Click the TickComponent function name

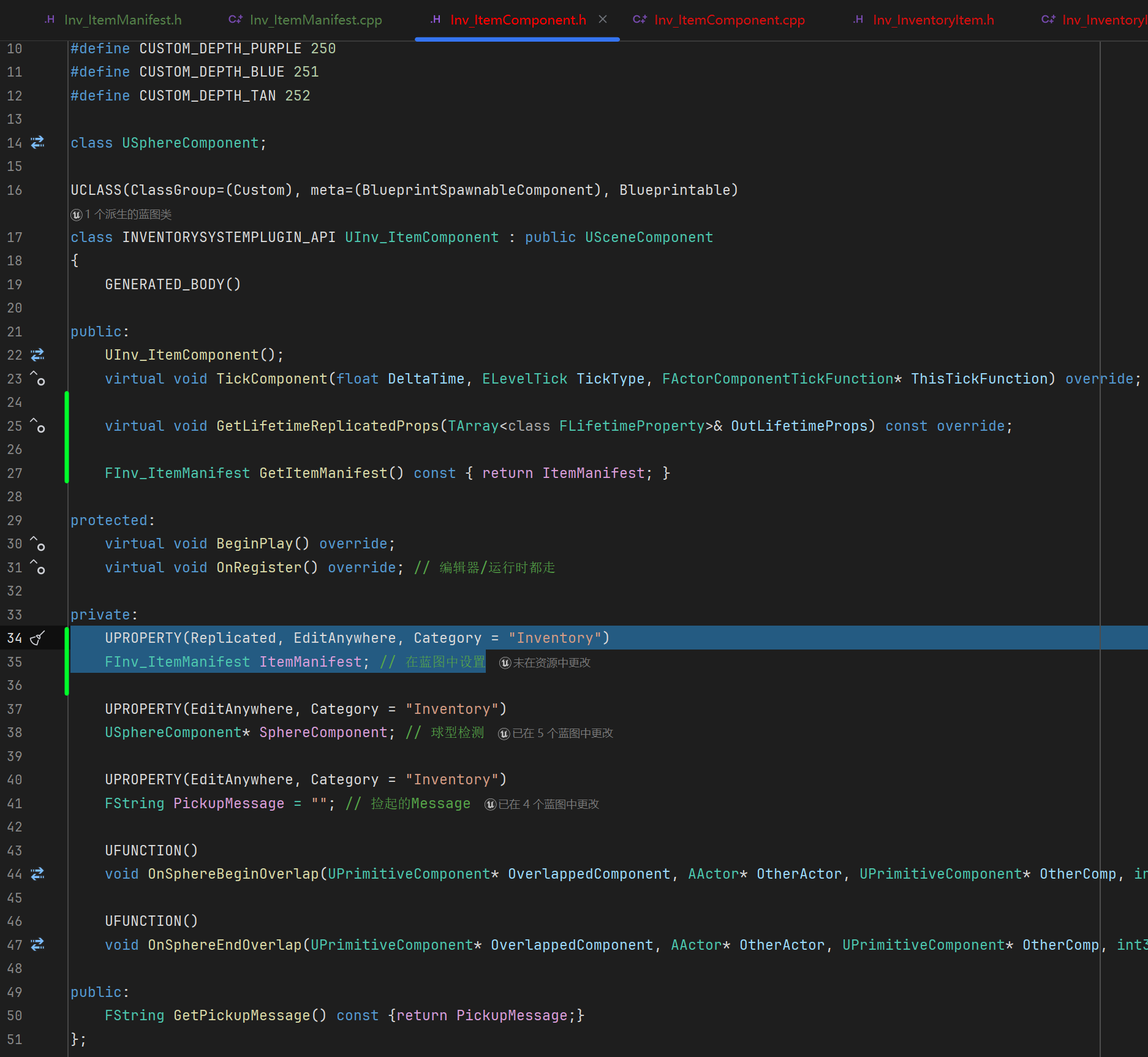[272, 379]
